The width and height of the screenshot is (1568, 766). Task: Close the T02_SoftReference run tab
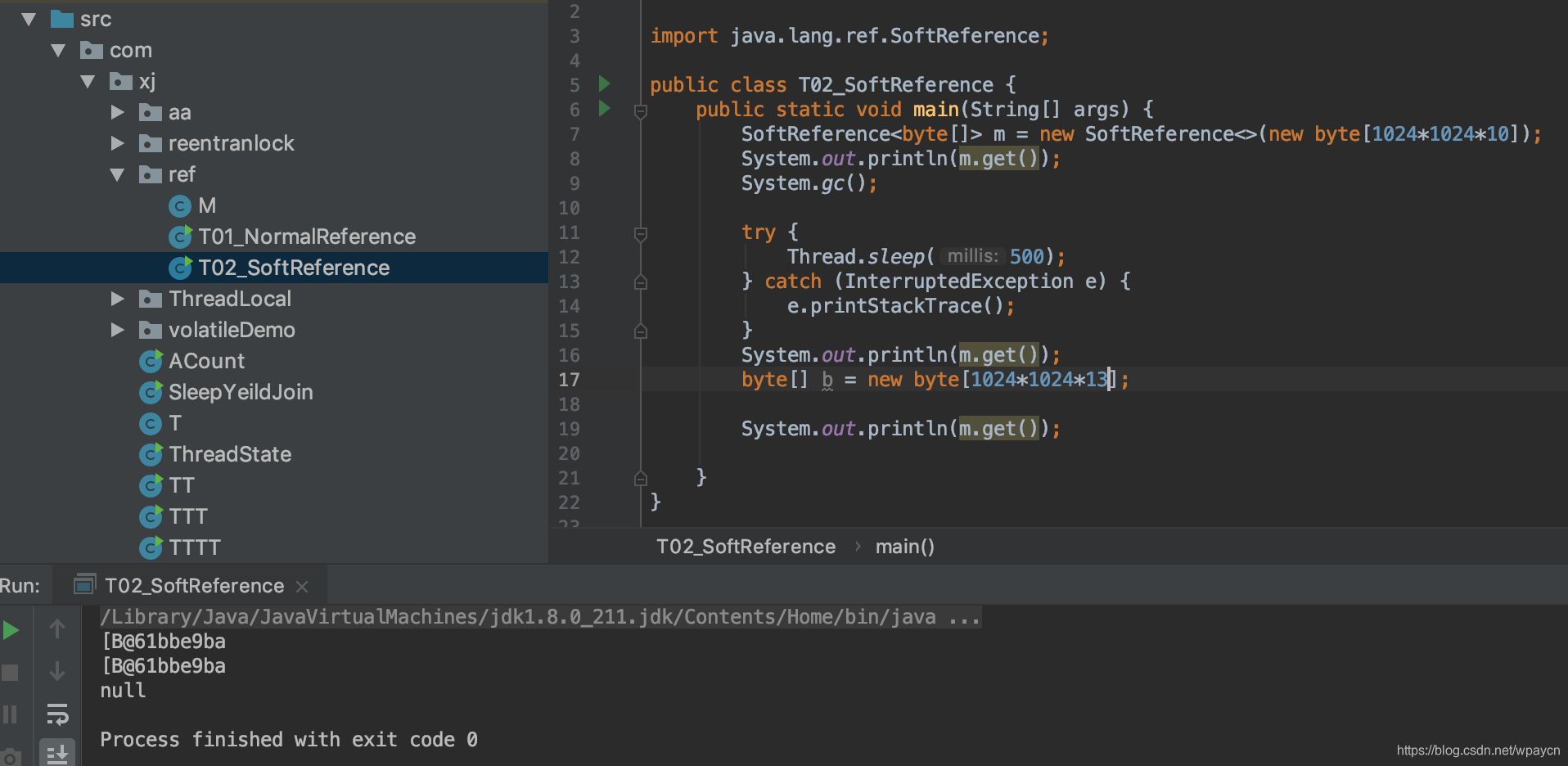[x=302, y=587]
